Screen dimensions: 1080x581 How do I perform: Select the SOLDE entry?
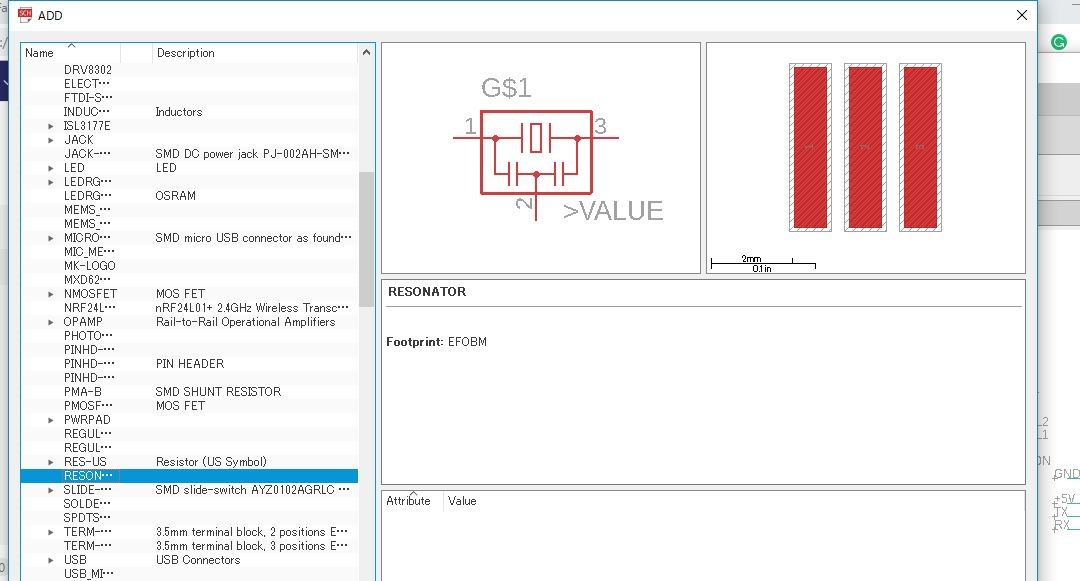click(x=87, y=504)
